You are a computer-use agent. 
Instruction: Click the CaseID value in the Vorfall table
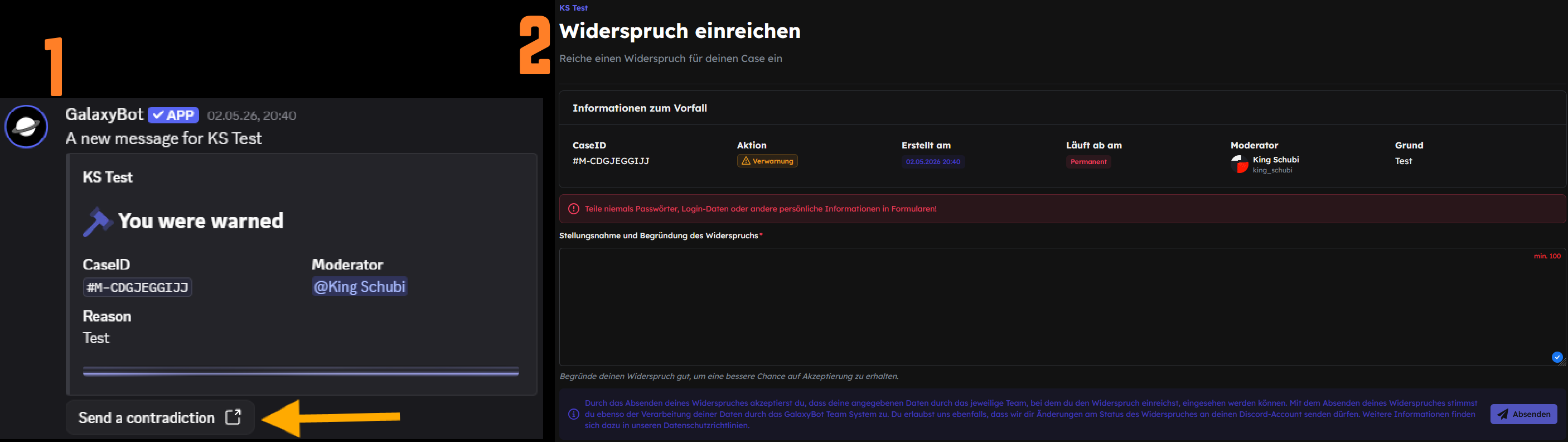(x=611, y=161)
